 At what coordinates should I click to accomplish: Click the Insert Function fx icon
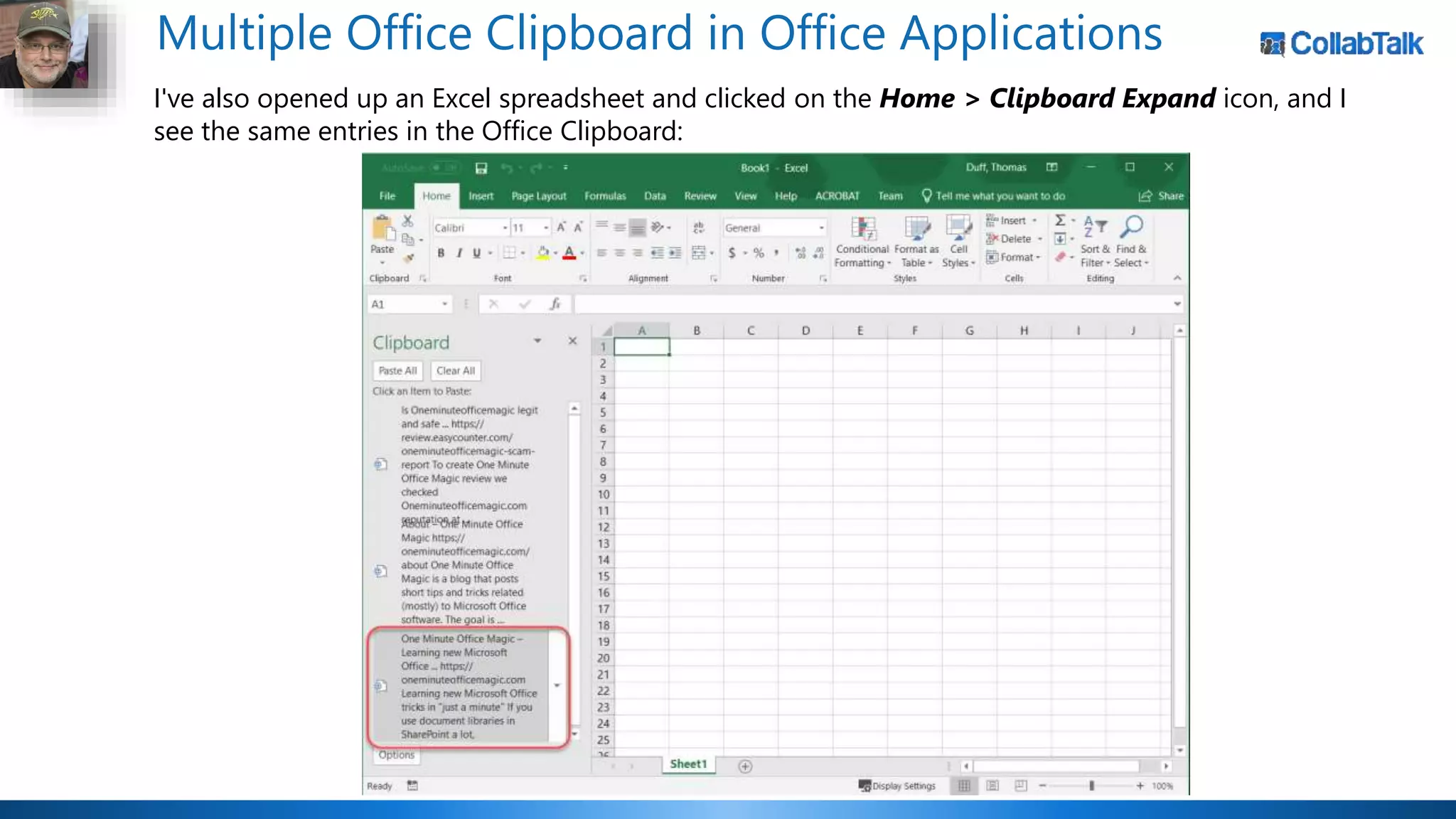pos(555,304)
